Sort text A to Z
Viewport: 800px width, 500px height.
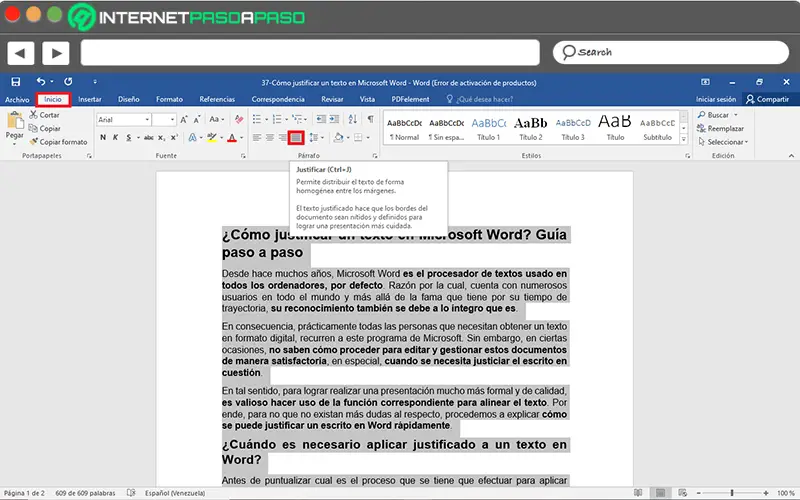[353, 119]
